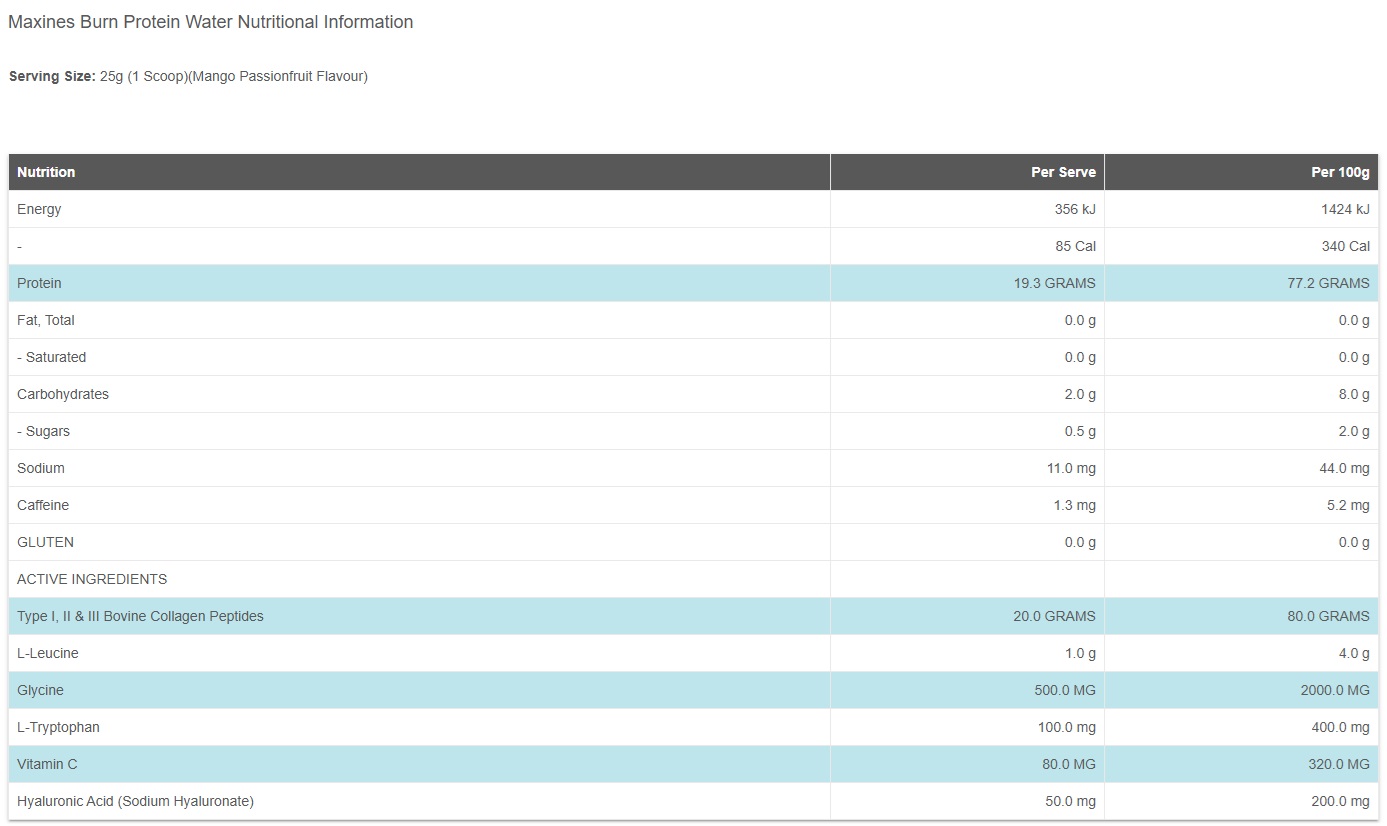This screenshot has height=826, width=1387.
Task: Click the 'L-Leucine' row label
Action: [48, 653]
